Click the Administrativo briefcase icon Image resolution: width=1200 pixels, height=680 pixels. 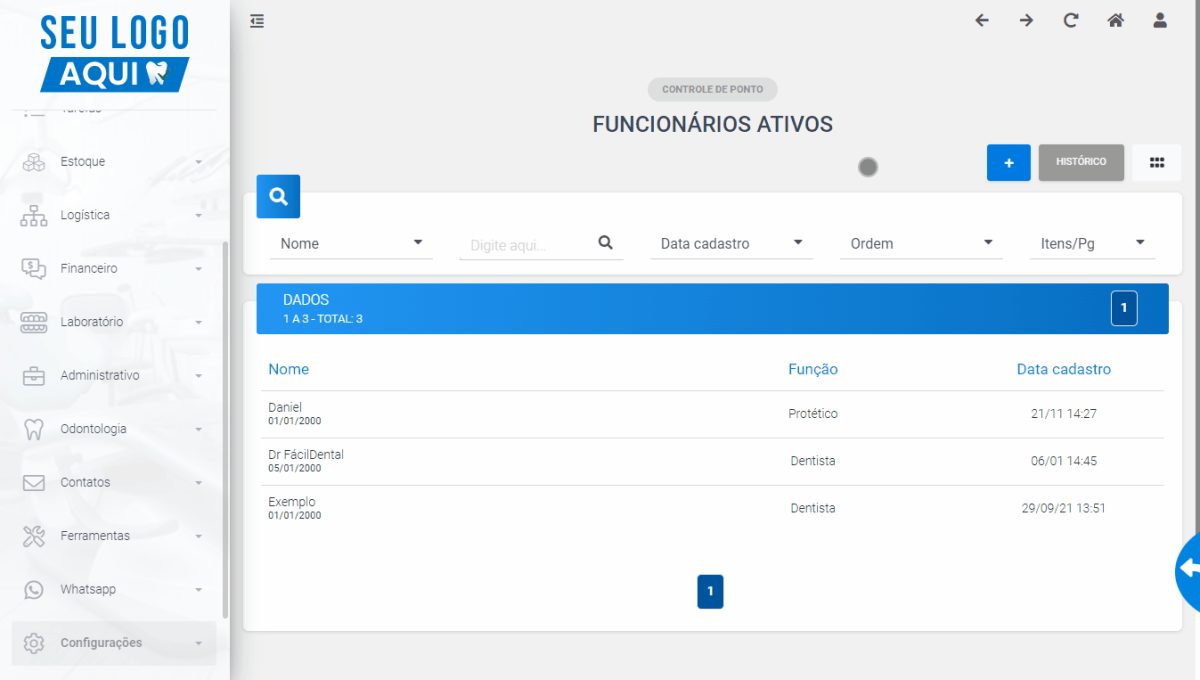coord(34,376)
